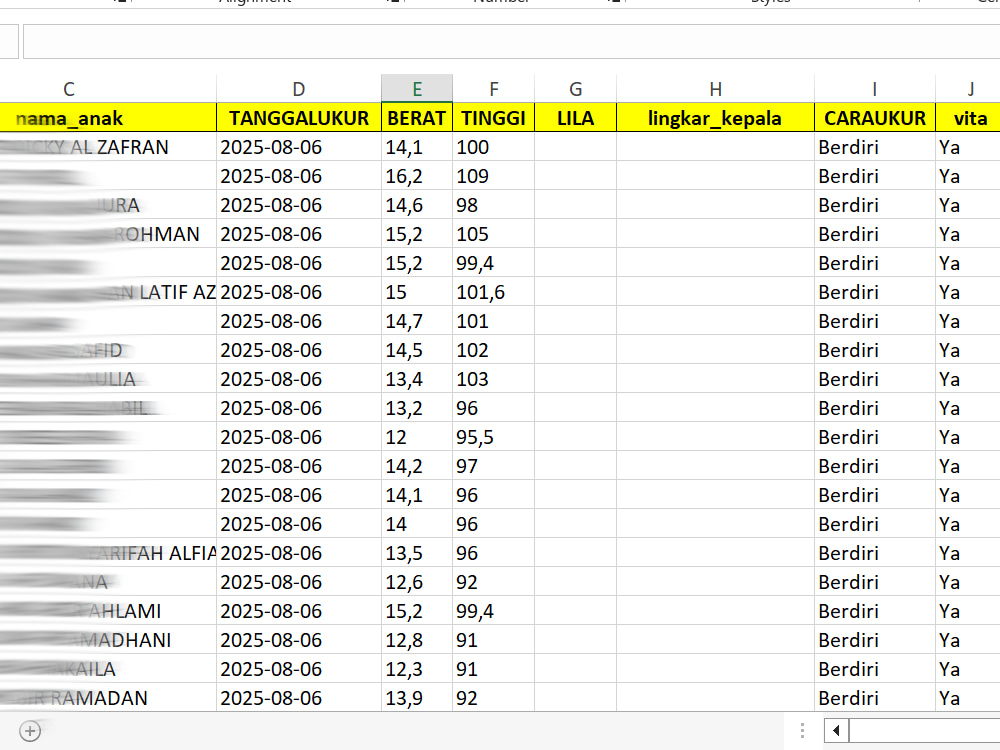The height and width of the screenshot is (750, 1000).
Task: Select BERAT cell with value 12
Action: 417,437
